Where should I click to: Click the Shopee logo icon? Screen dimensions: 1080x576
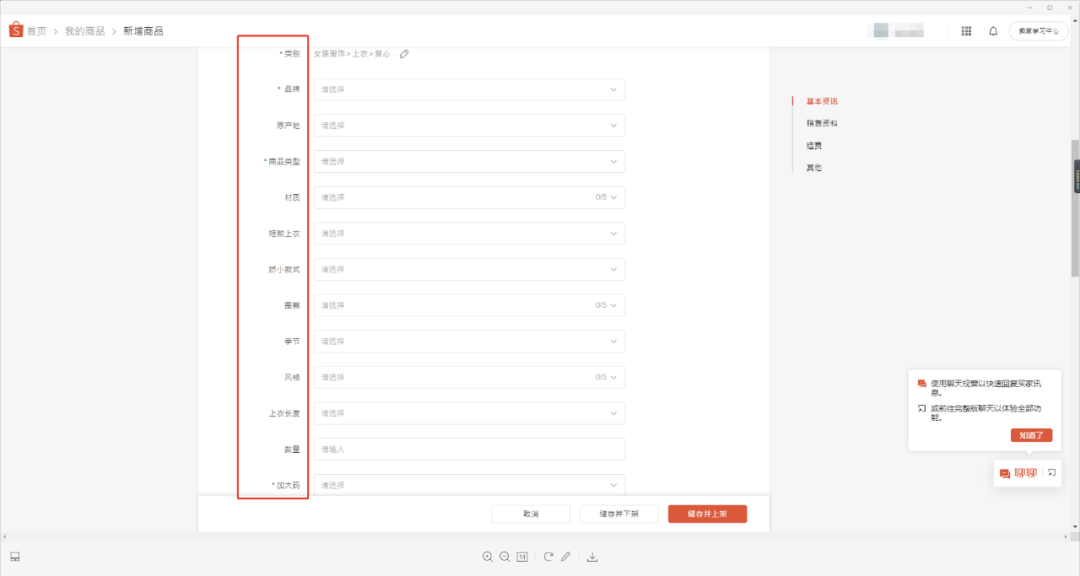pyautogui.click(x=15, y=31)
